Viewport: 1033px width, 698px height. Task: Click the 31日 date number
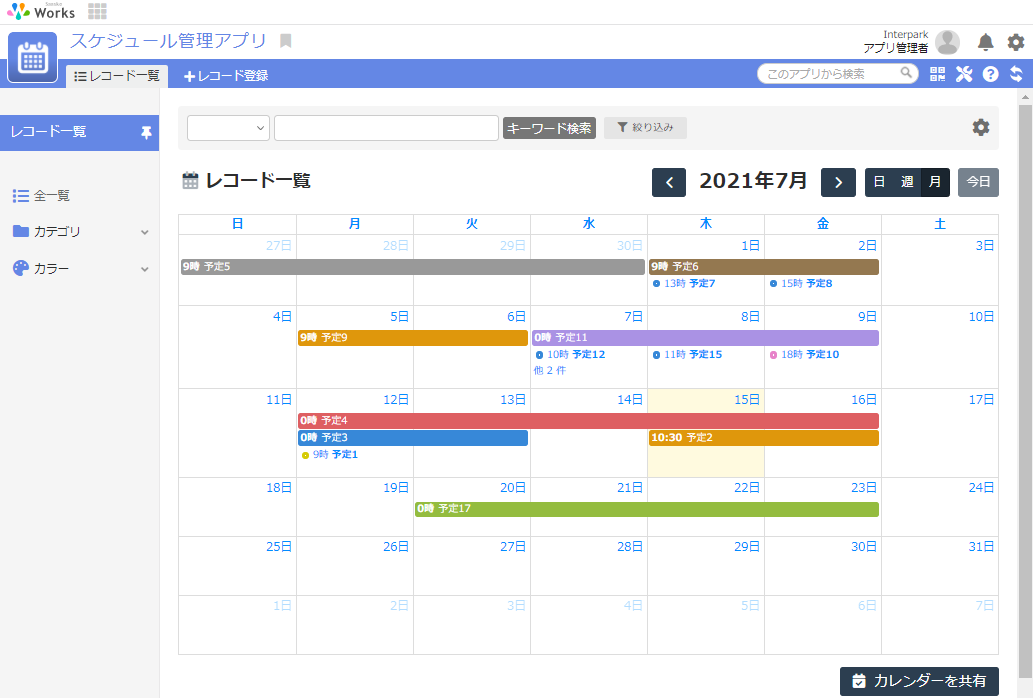pyautogui.click(x=981, y=547)
